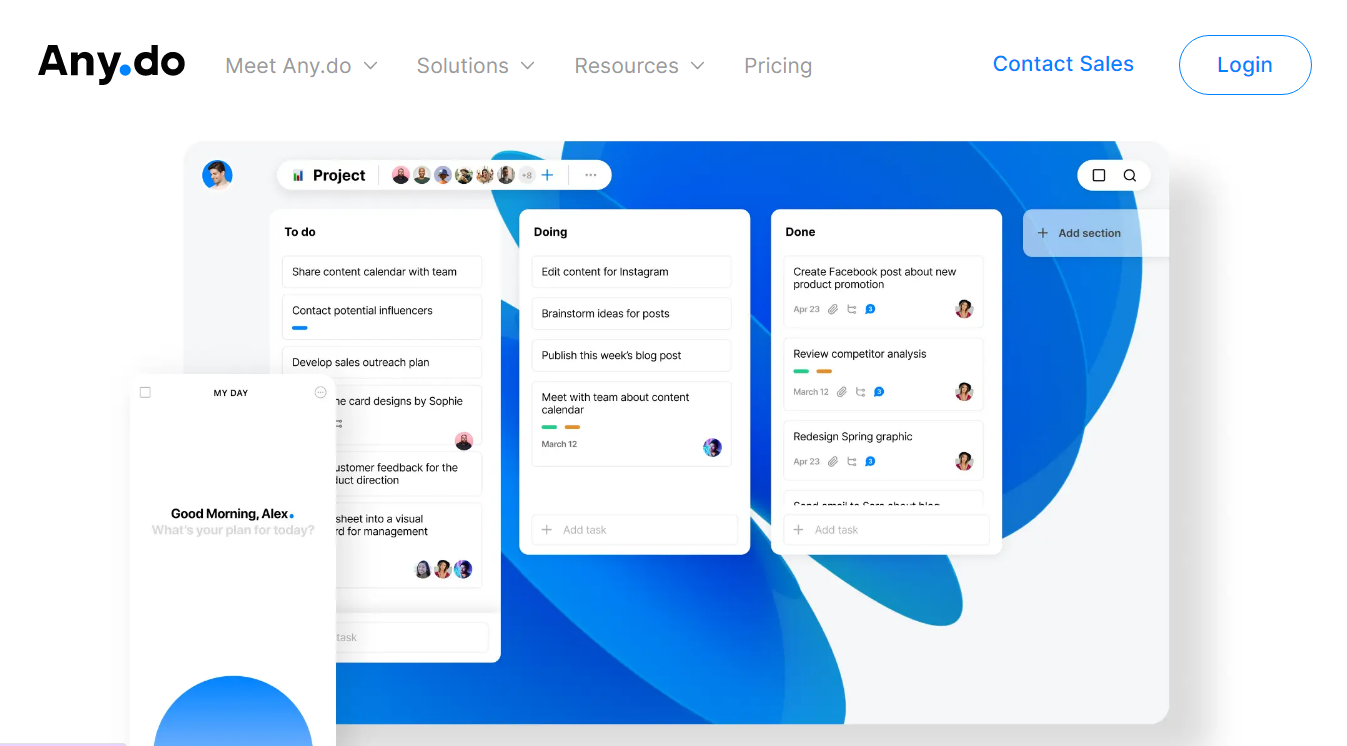Image resolution: width=1347 pixels, height=746 pixels.
Task: Click the avatar on Review competitor analysis card
Action: coord(964,391)
